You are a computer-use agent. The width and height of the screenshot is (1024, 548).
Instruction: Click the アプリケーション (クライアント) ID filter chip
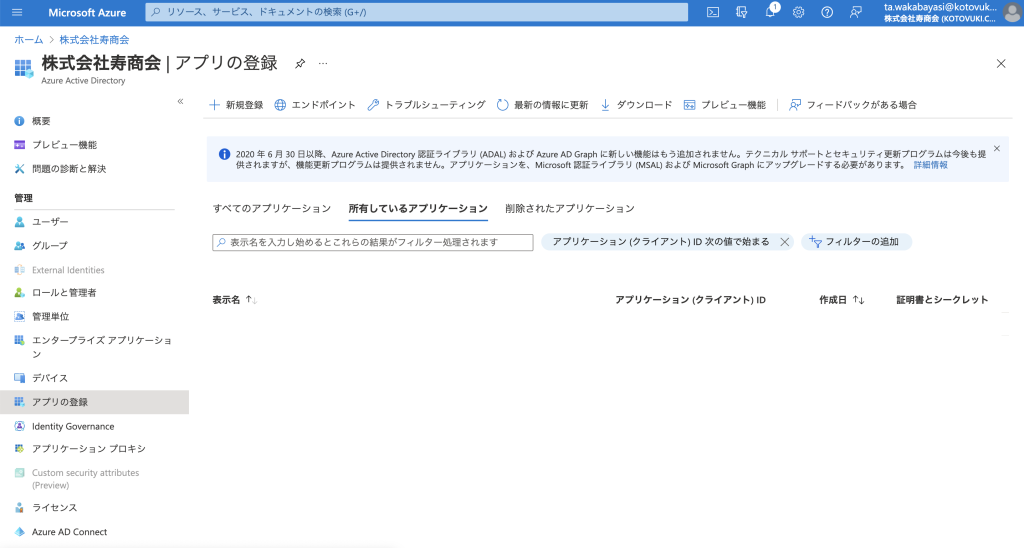coord(660,242)
